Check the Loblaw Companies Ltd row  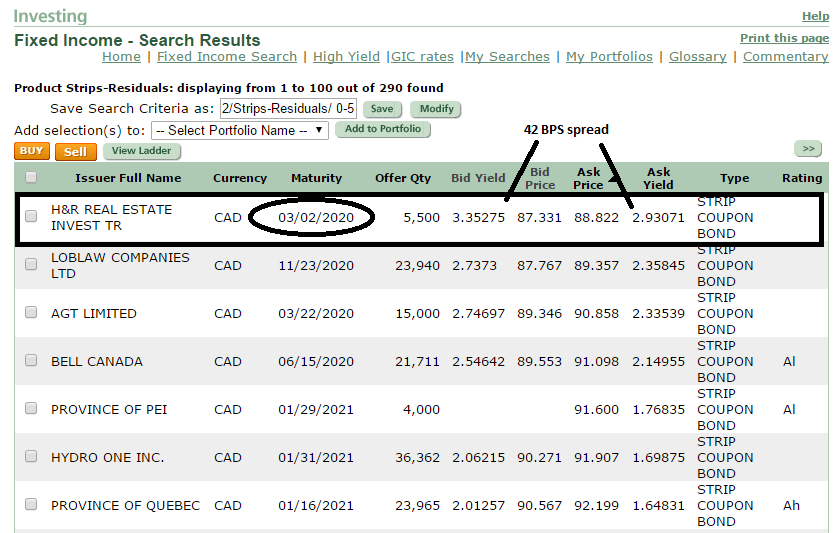pyautogui.click(x=31, y=264)
